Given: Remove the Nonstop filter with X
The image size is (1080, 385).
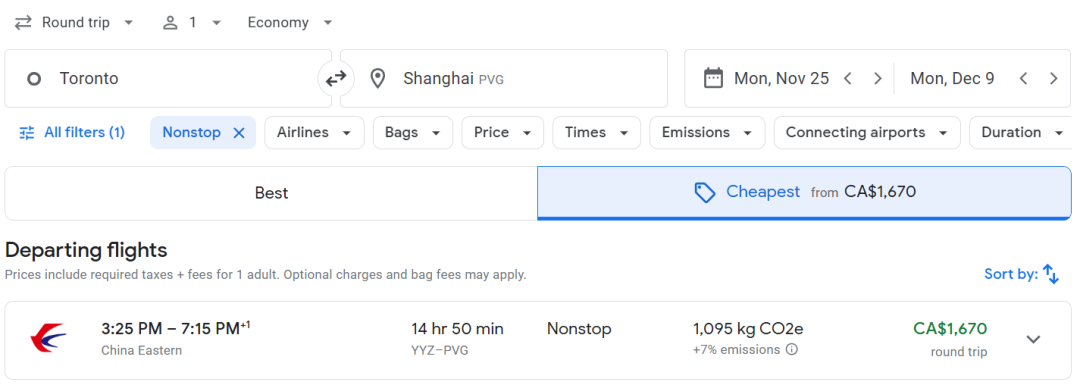Looking at the screenshot, I should 239,133.
